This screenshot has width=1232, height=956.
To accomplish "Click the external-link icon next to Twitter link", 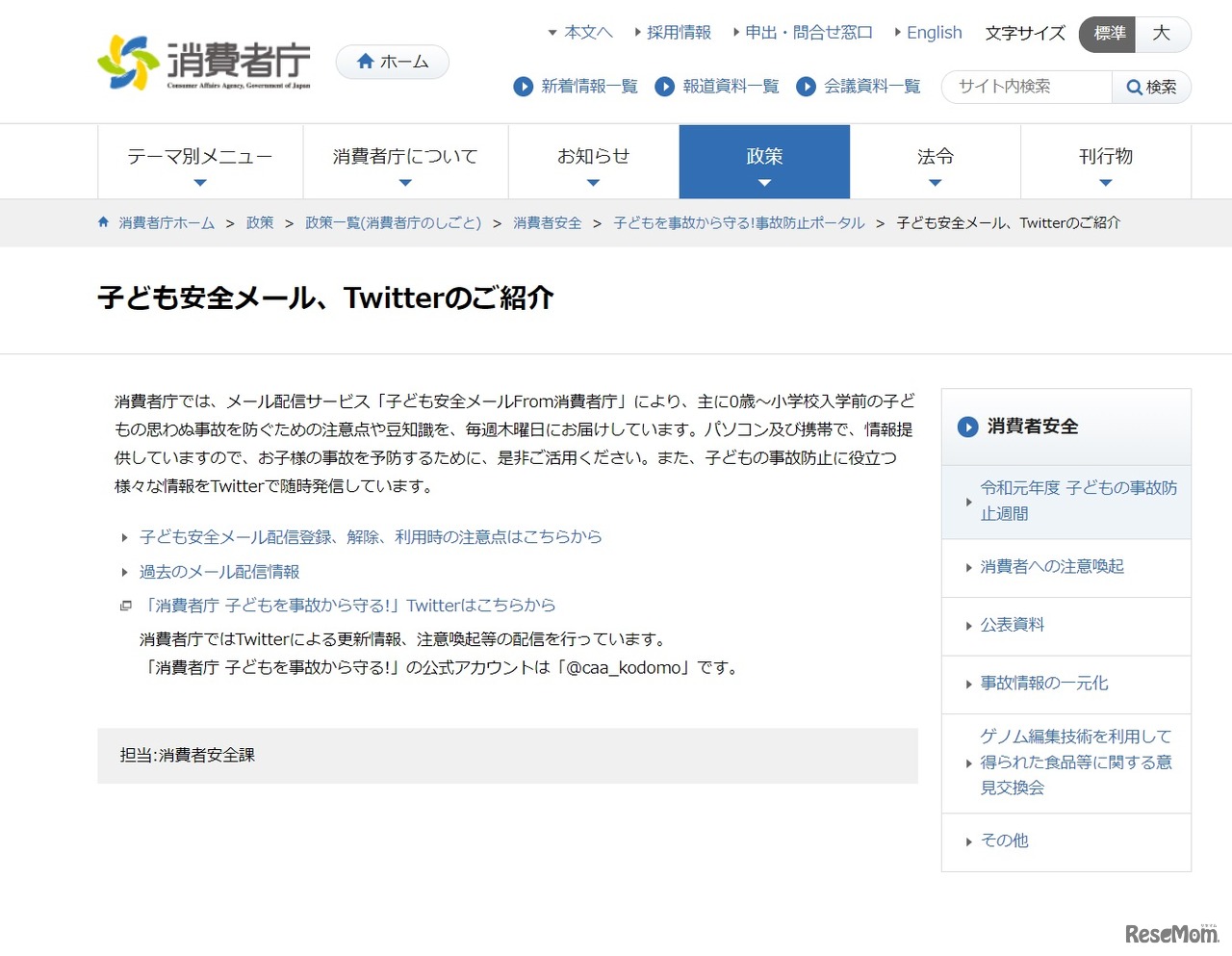I will pos(126,605).
